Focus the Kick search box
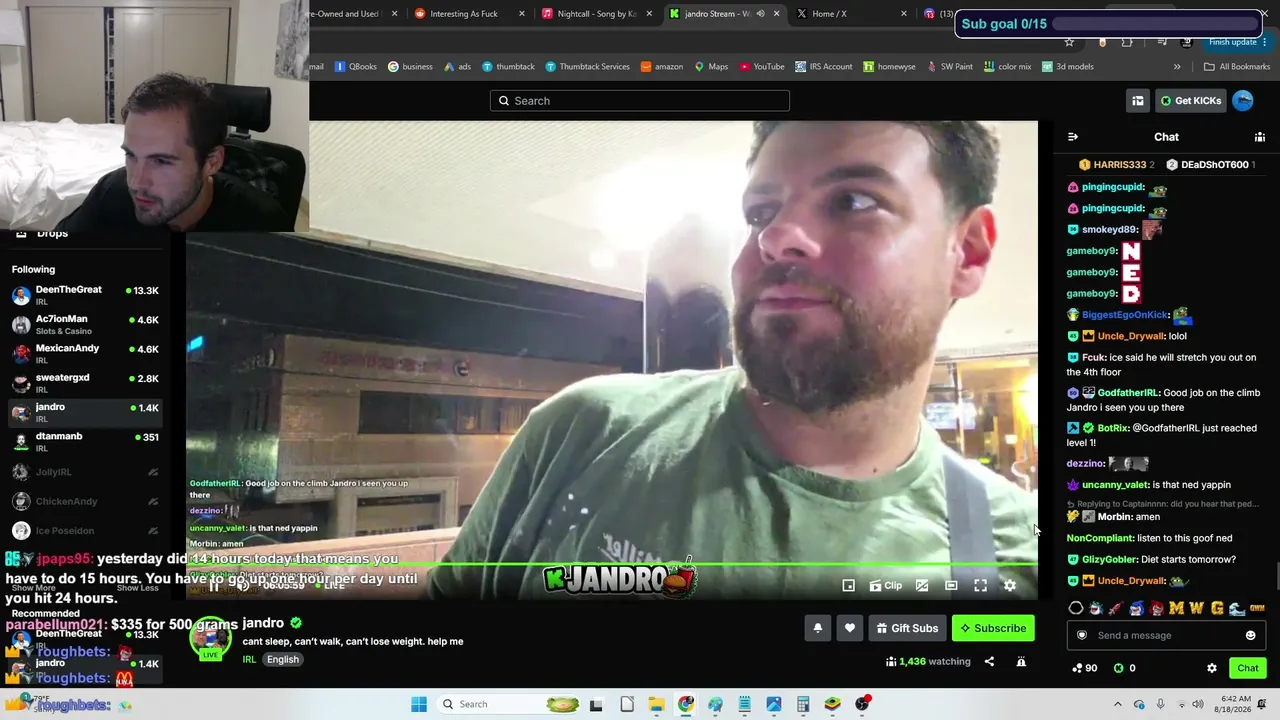 coord(640,101)
